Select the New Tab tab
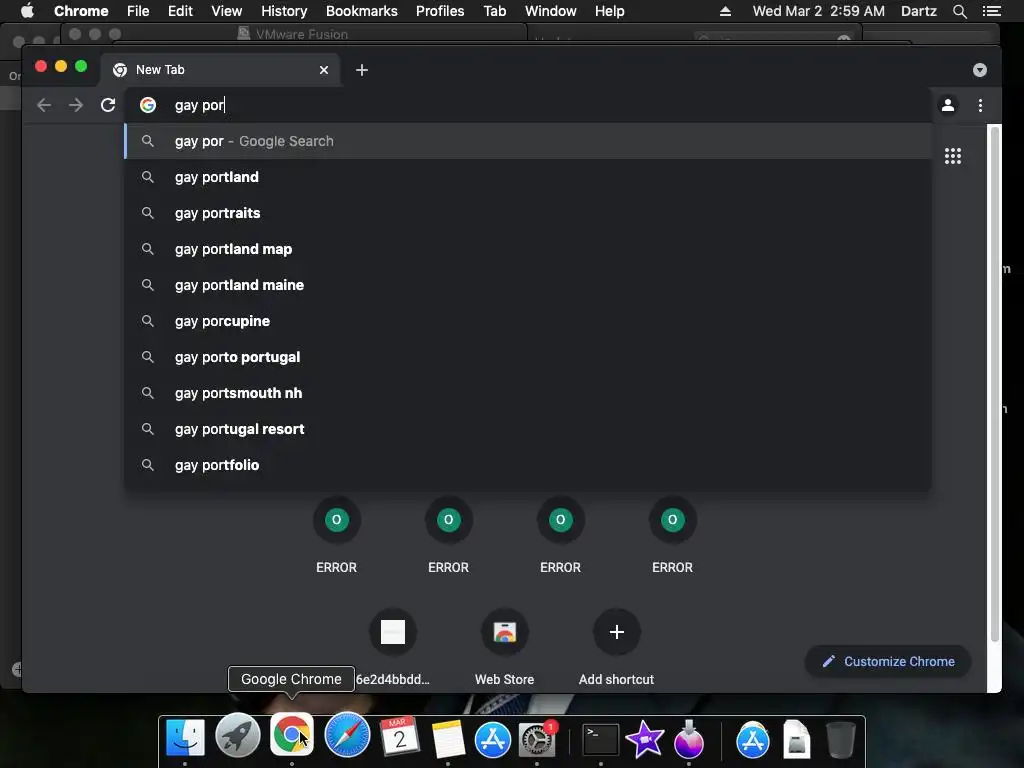The image size is (1024, 768). pos(219,70)
